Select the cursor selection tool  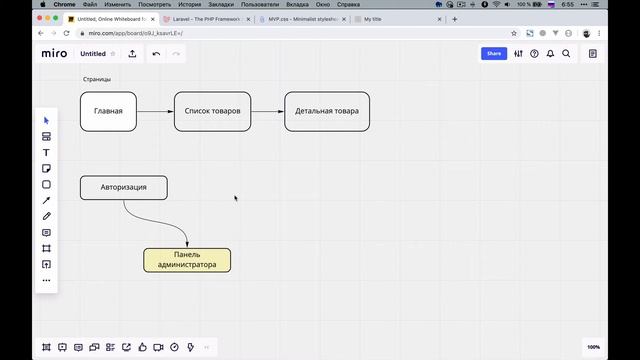[46, 120]
